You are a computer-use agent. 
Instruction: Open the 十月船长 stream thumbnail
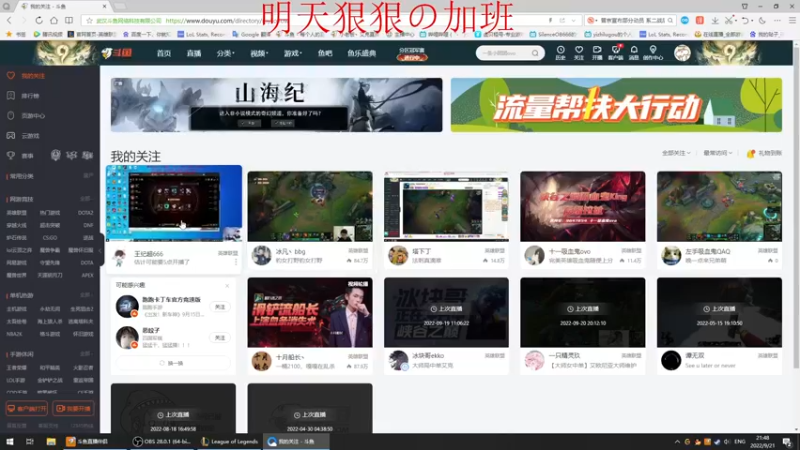pyautogui.click(x=310, y=312)
